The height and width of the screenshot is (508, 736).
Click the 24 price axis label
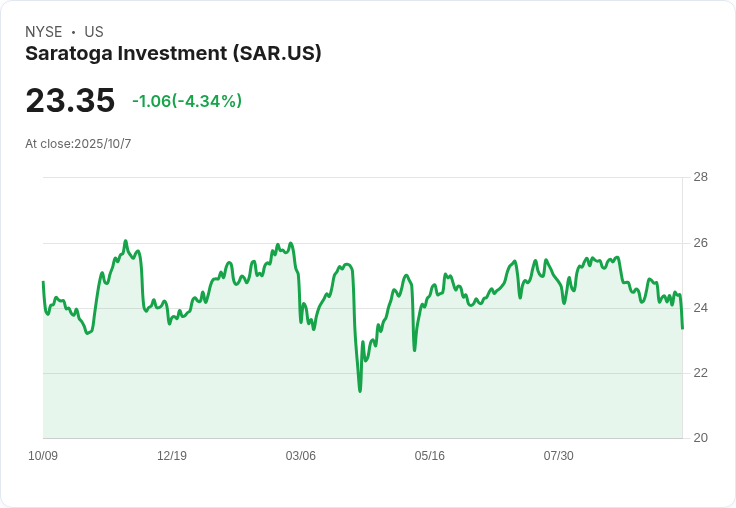701,308
